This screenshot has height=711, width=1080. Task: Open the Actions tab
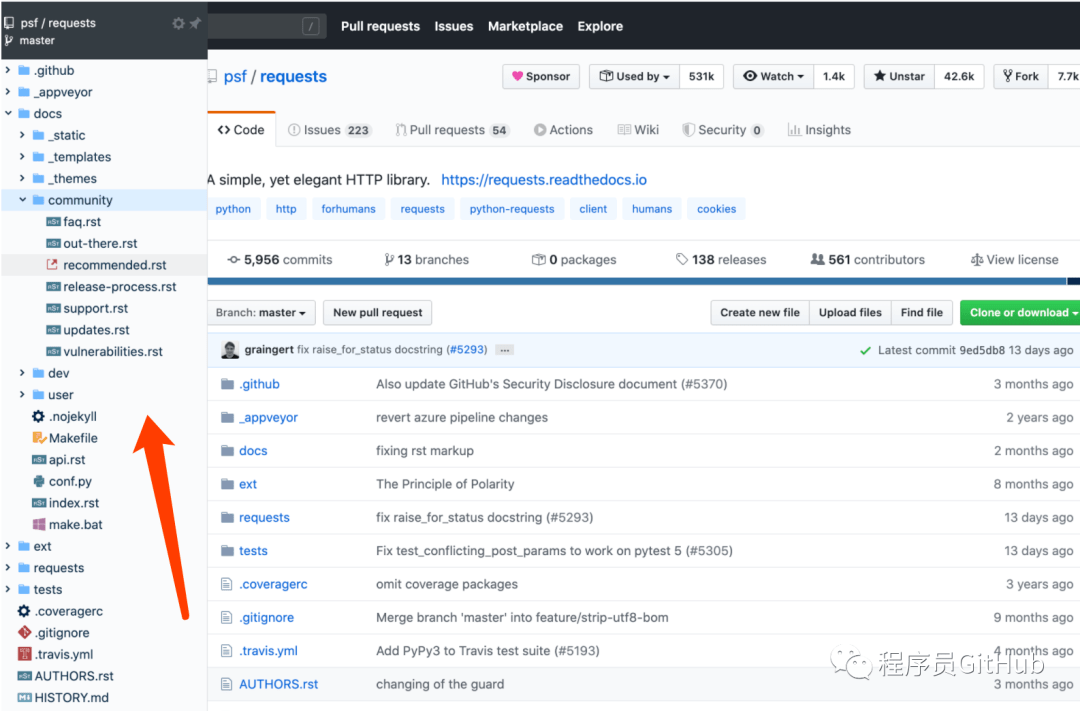click(x=563, y=130)
